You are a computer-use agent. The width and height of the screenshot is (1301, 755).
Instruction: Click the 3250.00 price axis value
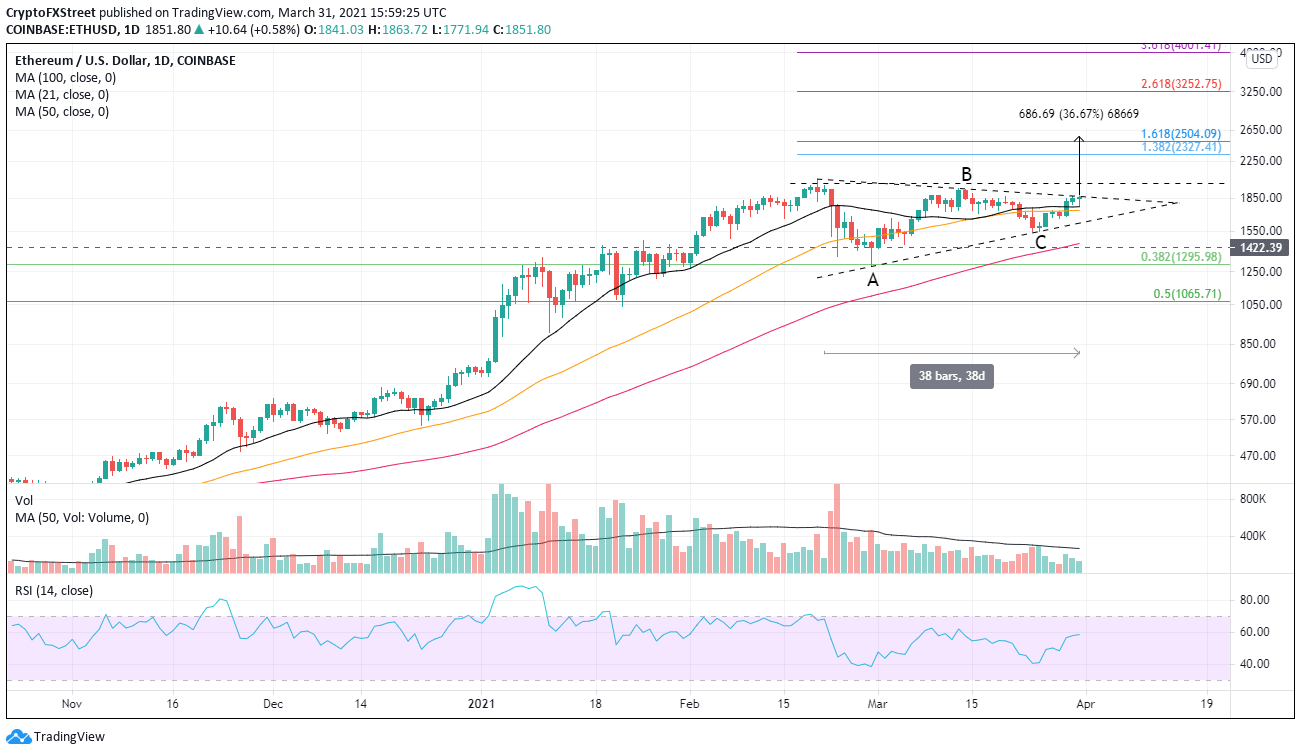tap(1261, 91)
